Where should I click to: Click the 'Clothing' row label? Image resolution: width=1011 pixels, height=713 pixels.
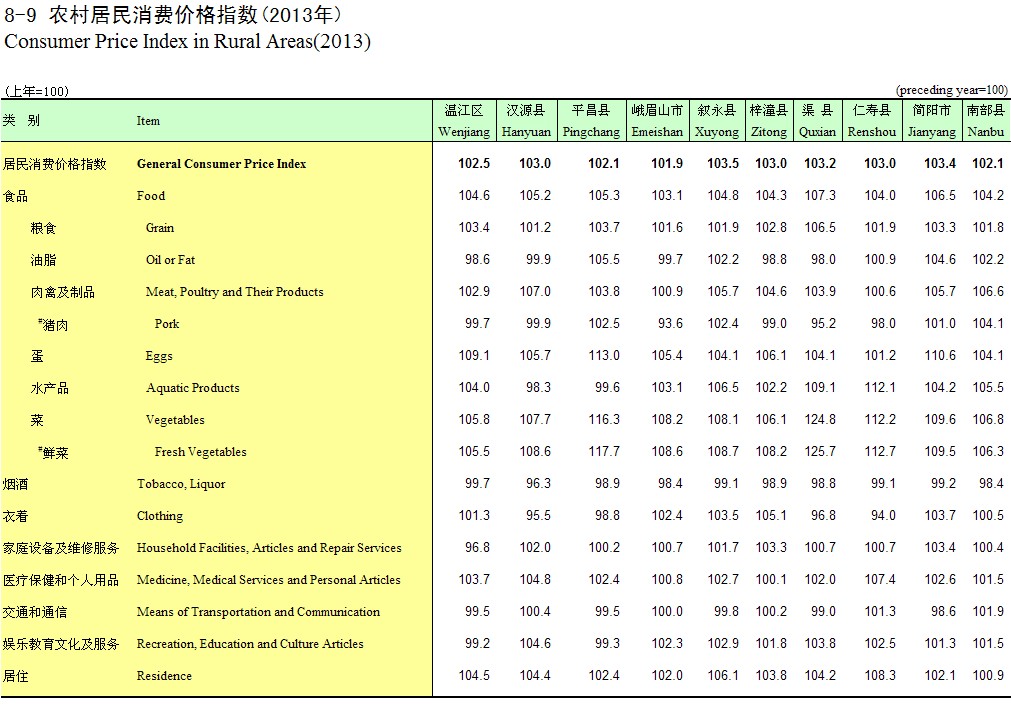pos(160,516)
